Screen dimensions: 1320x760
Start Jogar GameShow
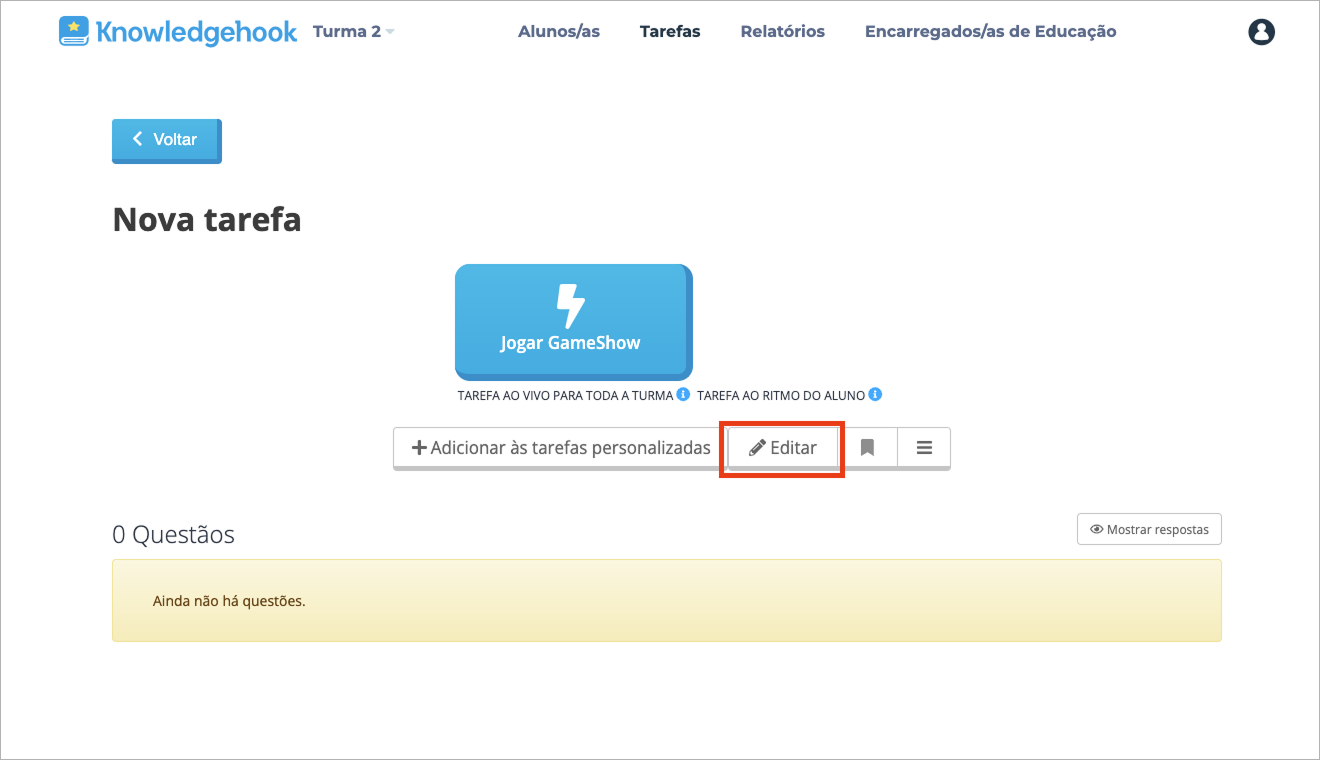[573, 322]
